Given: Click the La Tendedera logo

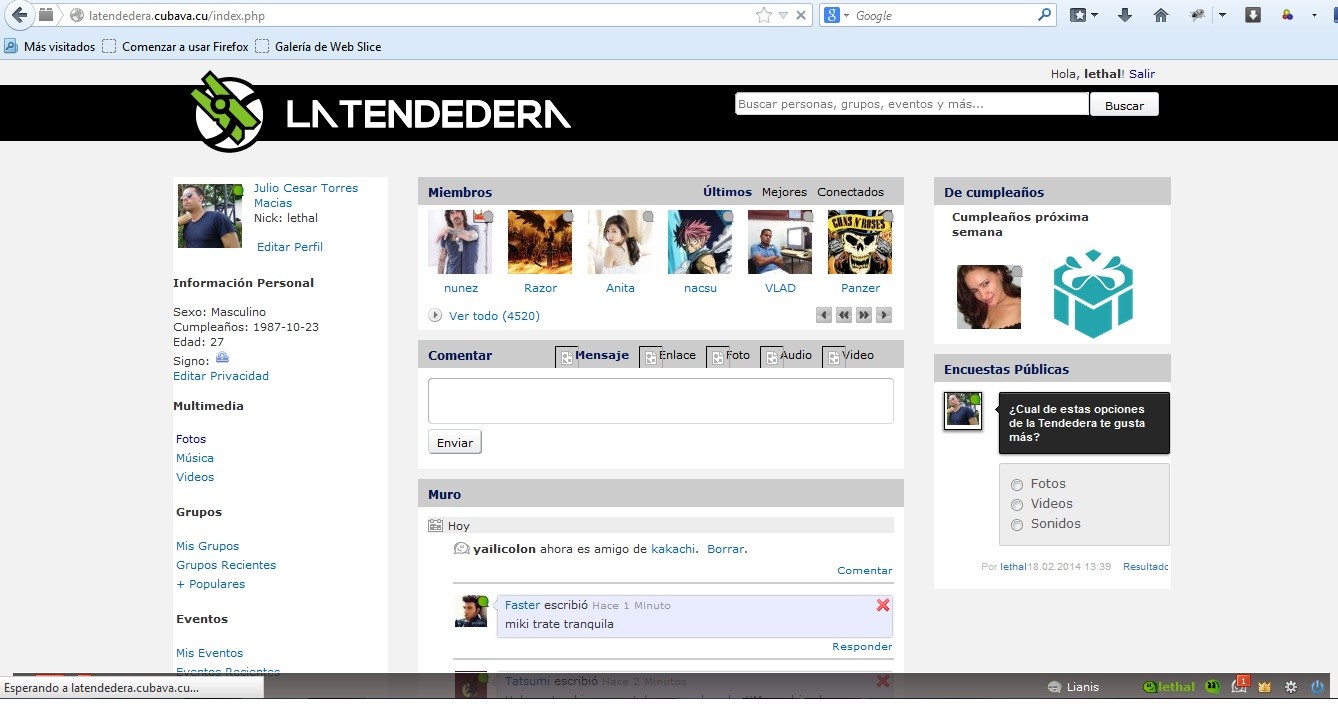Looking at the screenshot, I should [x=381, y=112].
